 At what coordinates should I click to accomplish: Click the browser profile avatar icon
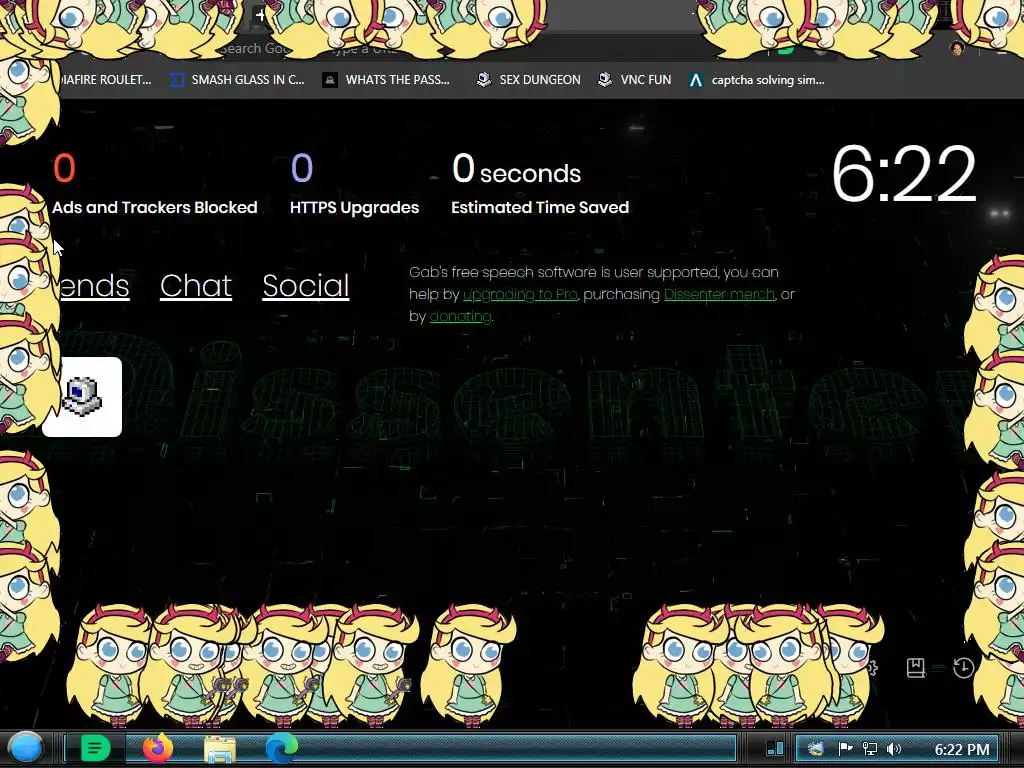(x=957, y=48)
